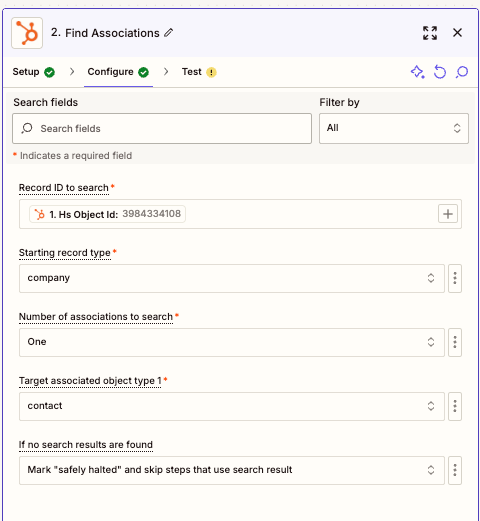
Task: Open the contact target object dropdown
Action: pyautogui.click(x=232, y=406)
